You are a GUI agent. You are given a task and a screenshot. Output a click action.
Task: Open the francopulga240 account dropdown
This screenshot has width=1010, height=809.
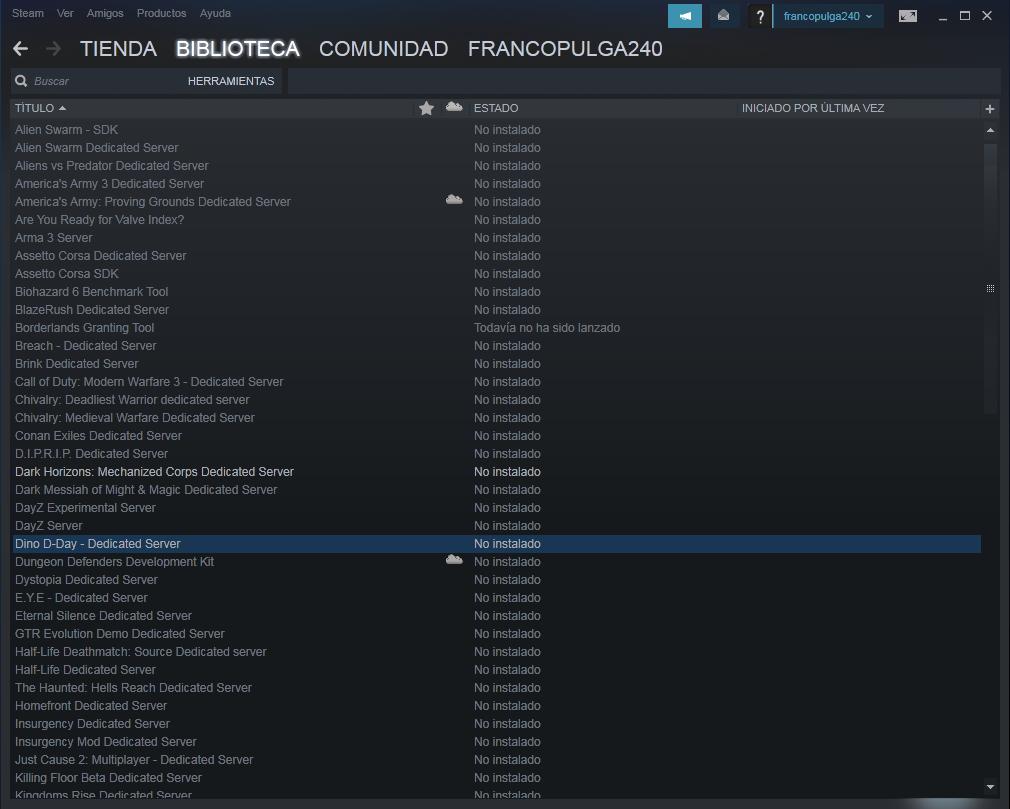(828, 16)
